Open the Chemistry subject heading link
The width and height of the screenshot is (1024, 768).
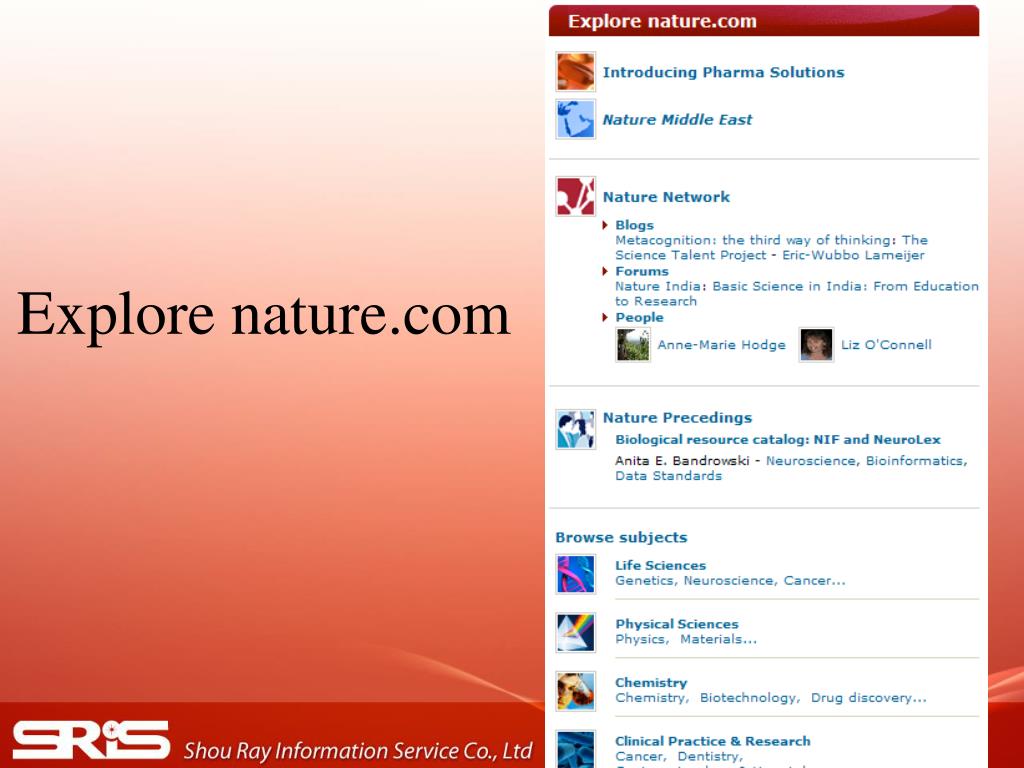[x=651, y=682]
